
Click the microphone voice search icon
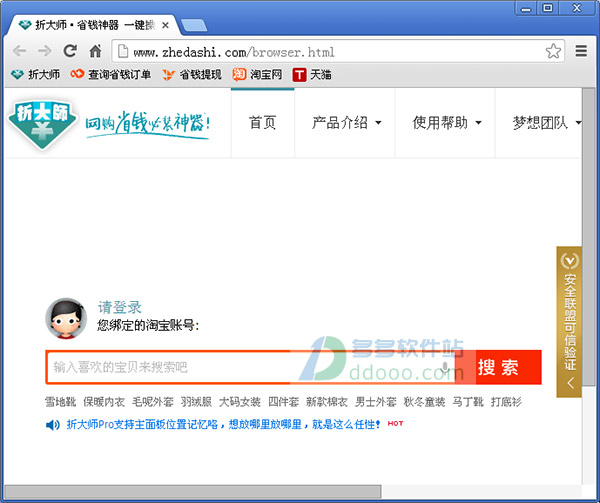(445, 367)
